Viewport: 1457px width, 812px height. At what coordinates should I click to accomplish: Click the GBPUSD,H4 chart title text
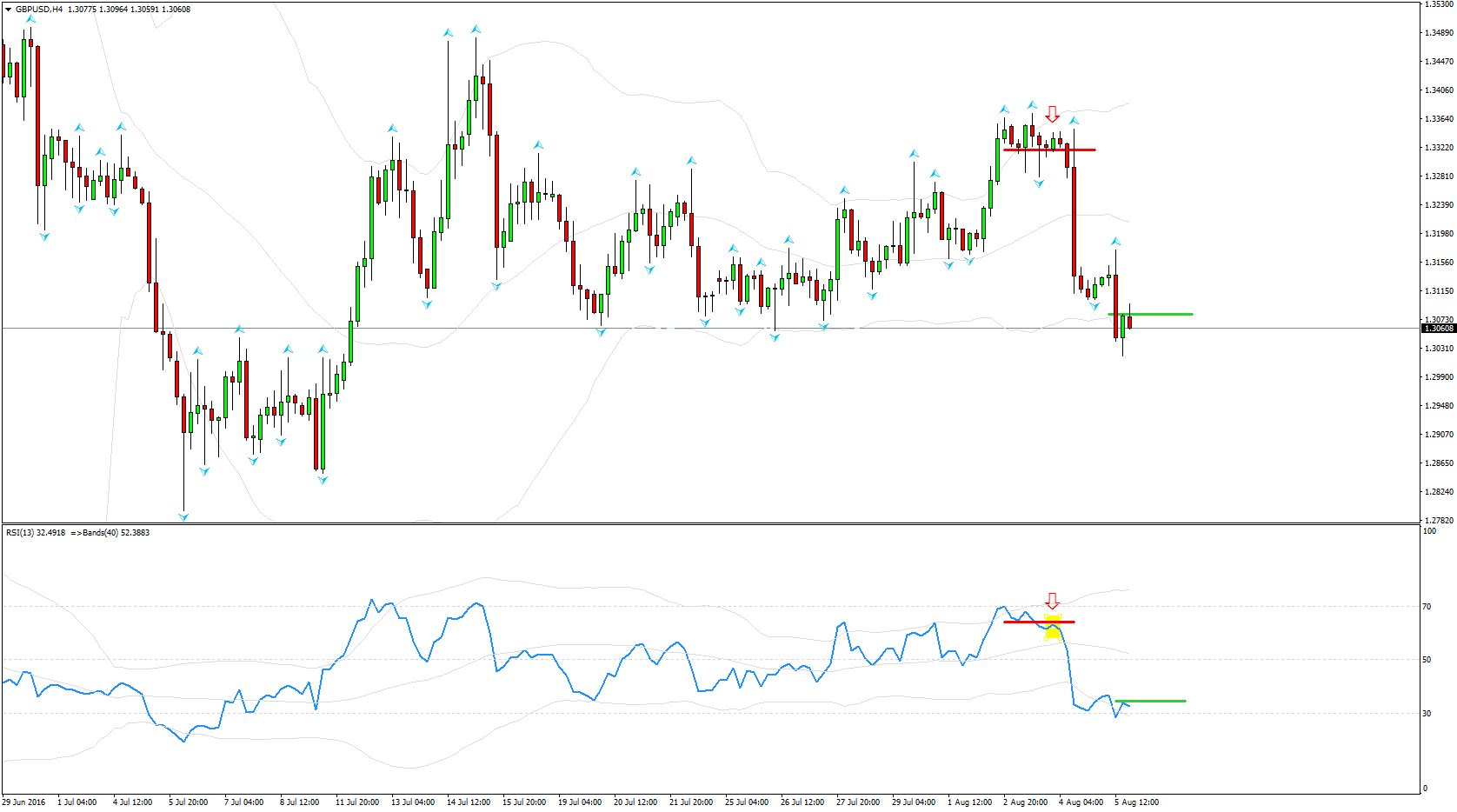[39, 10]
